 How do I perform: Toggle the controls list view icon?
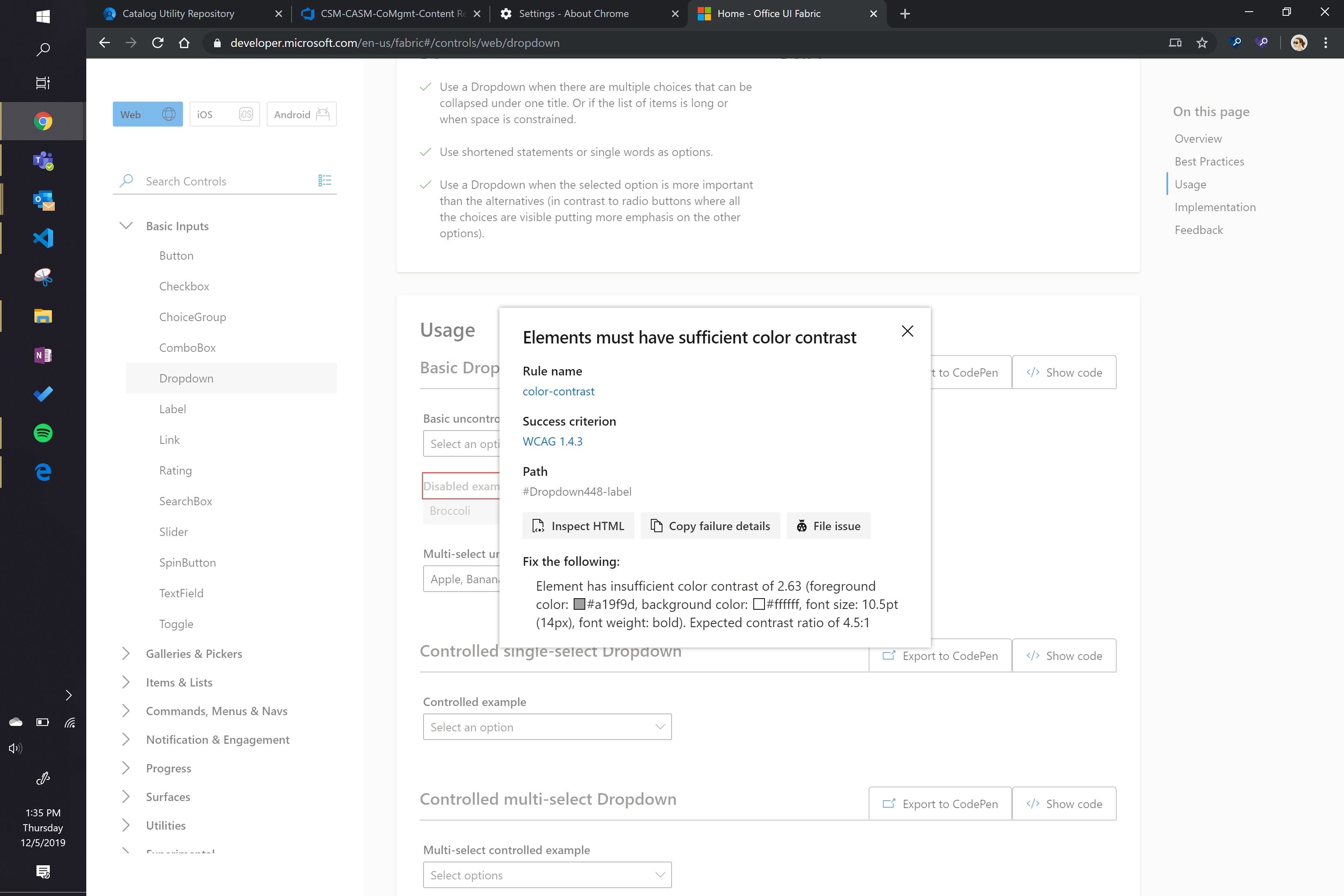click(x=324, y=180)
